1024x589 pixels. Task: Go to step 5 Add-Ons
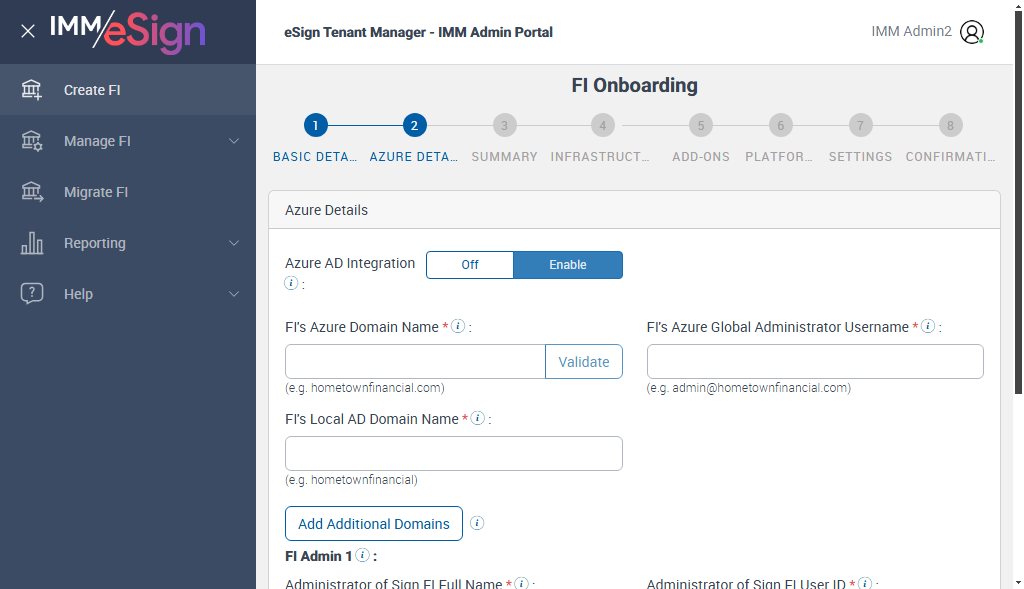pyautogui.click(x=701, y=125)
